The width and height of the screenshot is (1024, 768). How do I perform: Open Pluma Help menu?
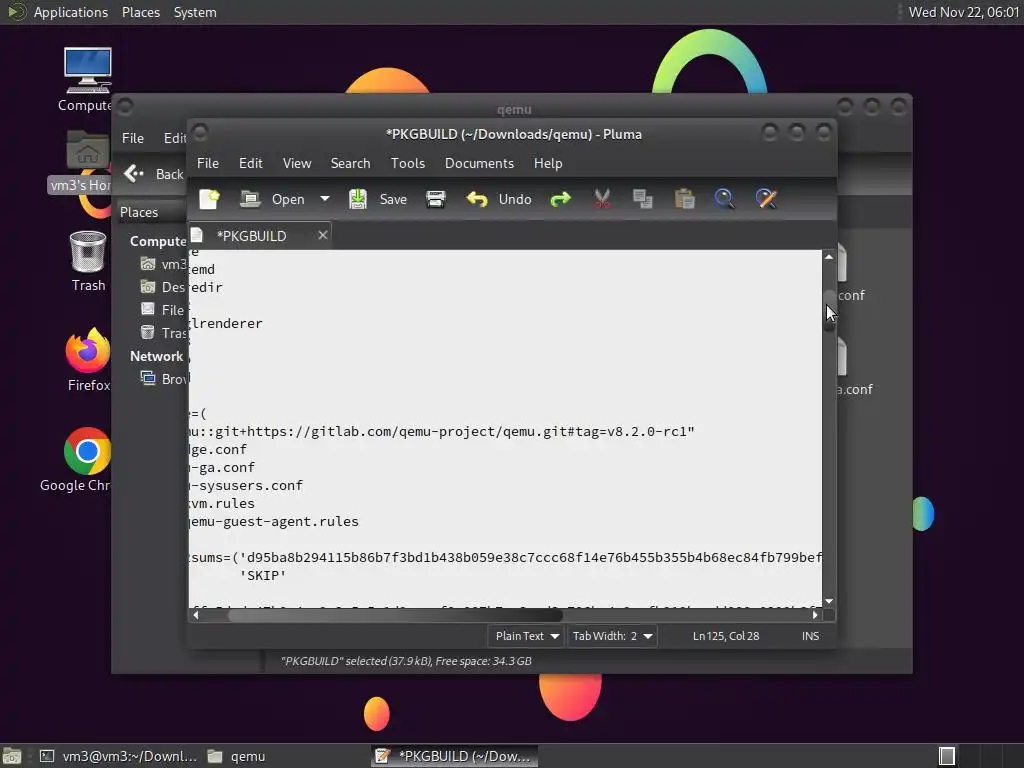[x=547, y=163]
